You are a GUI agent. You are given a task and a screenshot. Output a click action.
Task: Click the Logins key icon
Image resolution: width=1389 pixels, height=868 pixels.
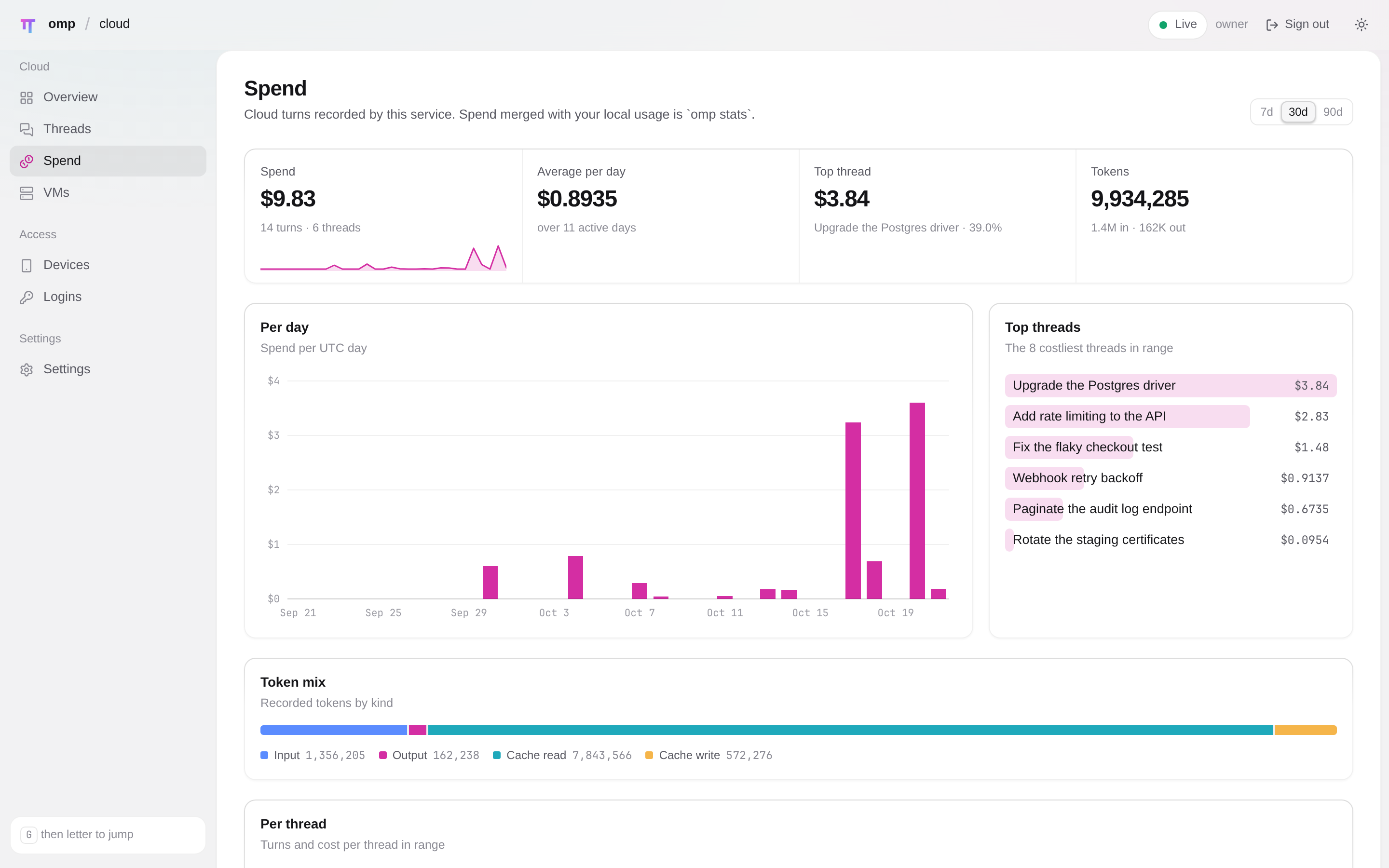[27, 298]
